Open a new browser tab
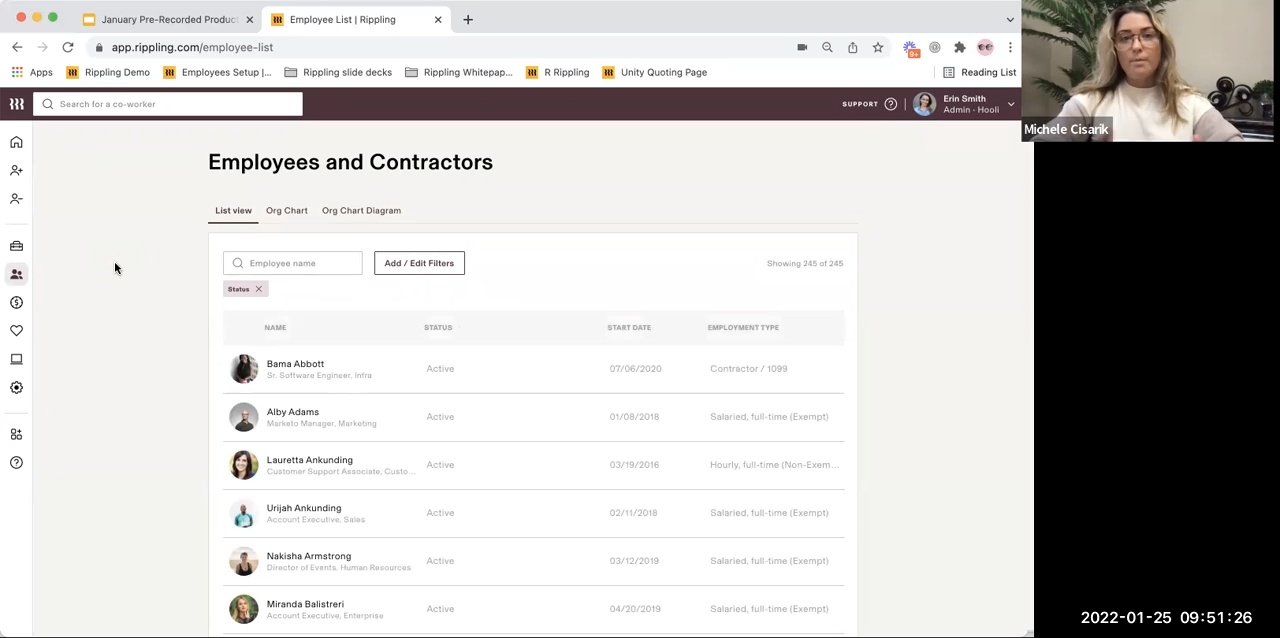Screen dimensions: 1280x638 tap(467, 19)
